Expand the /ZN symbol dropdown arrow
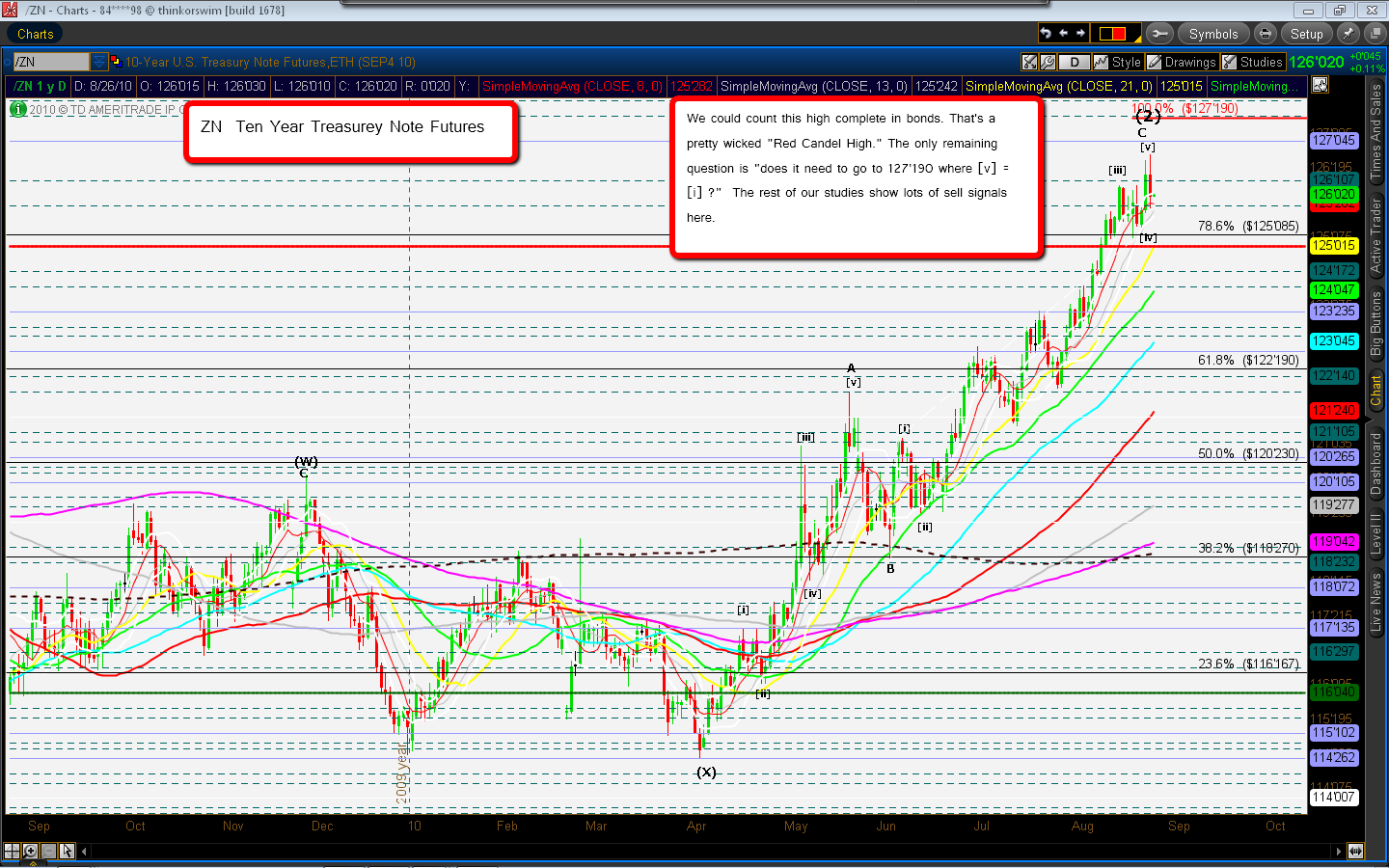This screenshot has width=1389, height=868. (98, 62)
